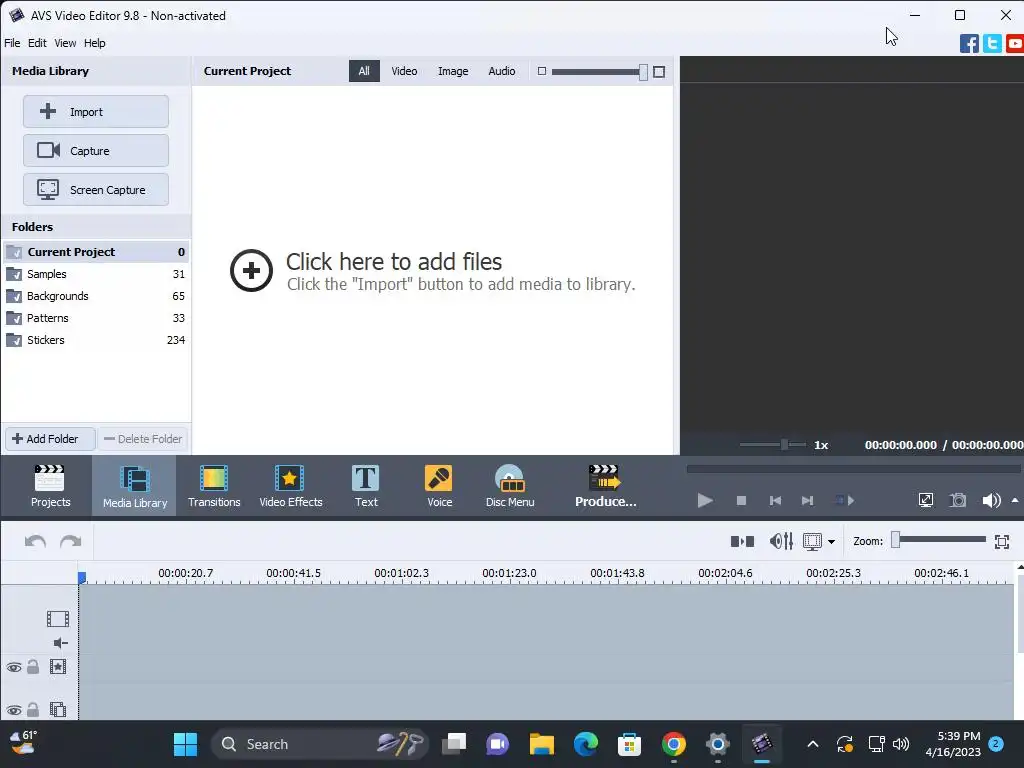Take a snapshot with camera icon

pyautogui.click(x=958, y=500)
